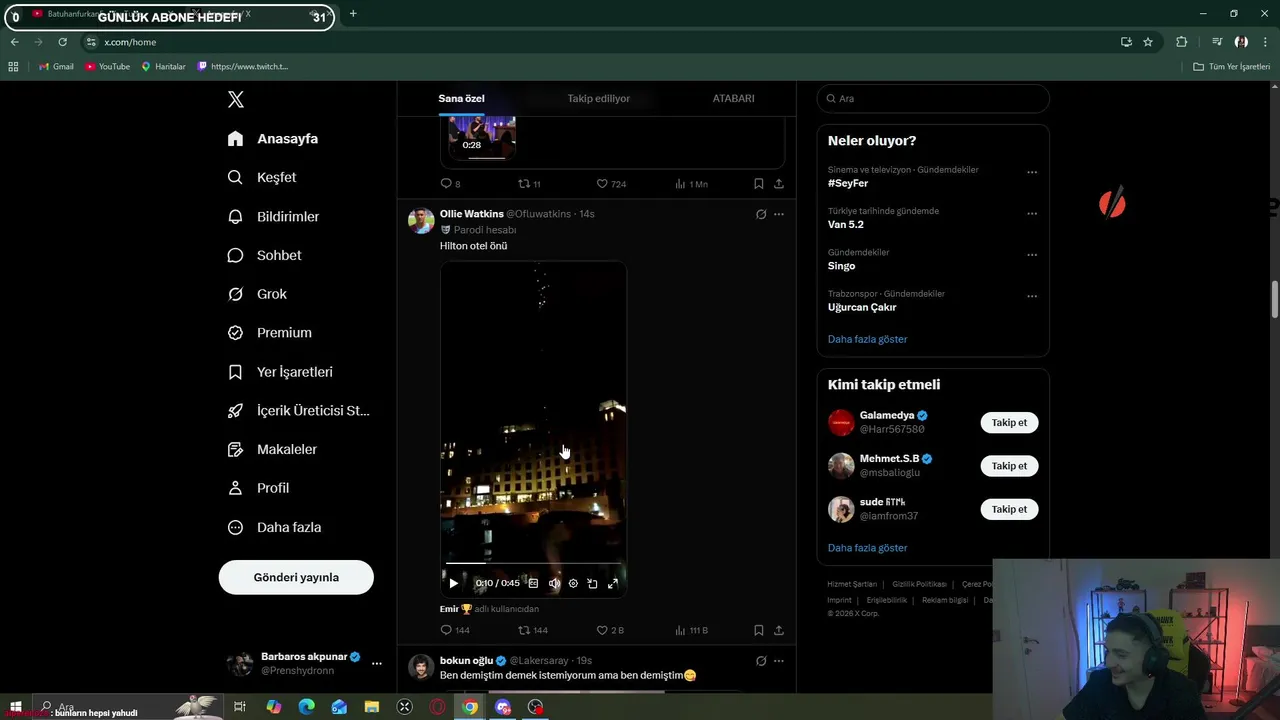
Task: Open more options on bokun oğlu post
Action: click(x=779, y=661)
